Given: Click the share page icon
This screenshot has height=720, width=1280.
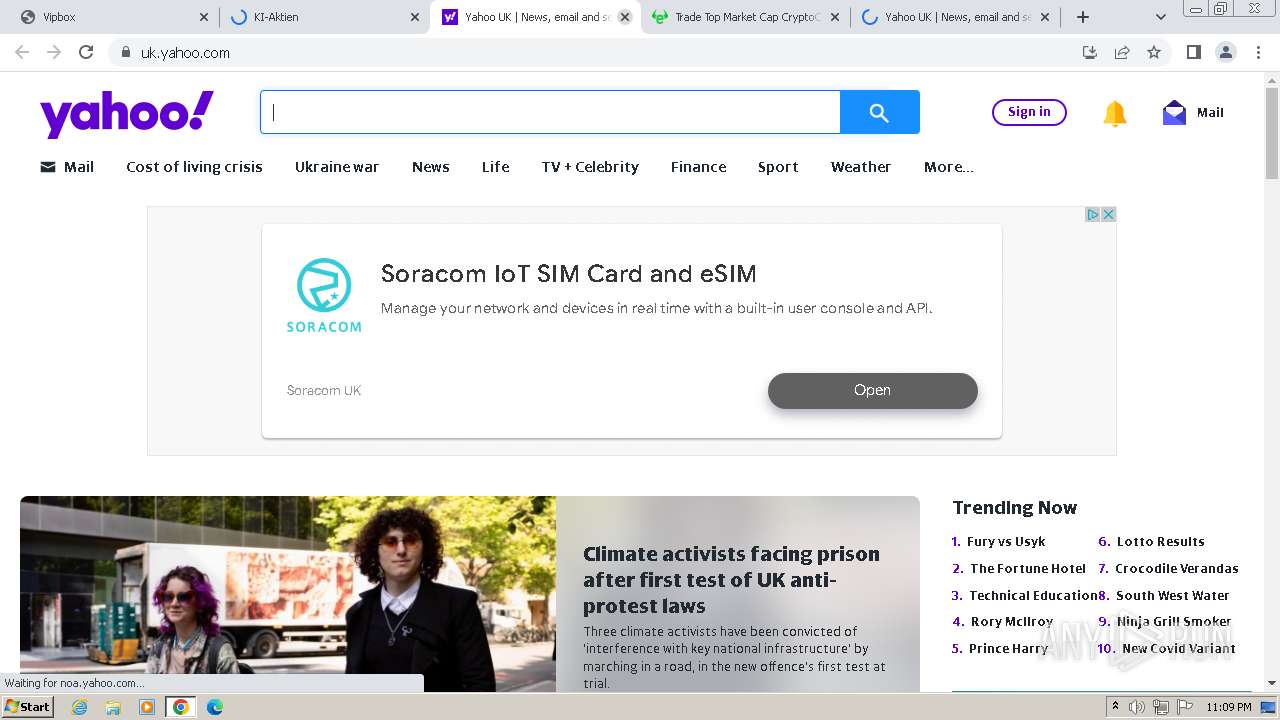Looking at the screenshot, I should pyautogui.click(x=1122, y=52).
